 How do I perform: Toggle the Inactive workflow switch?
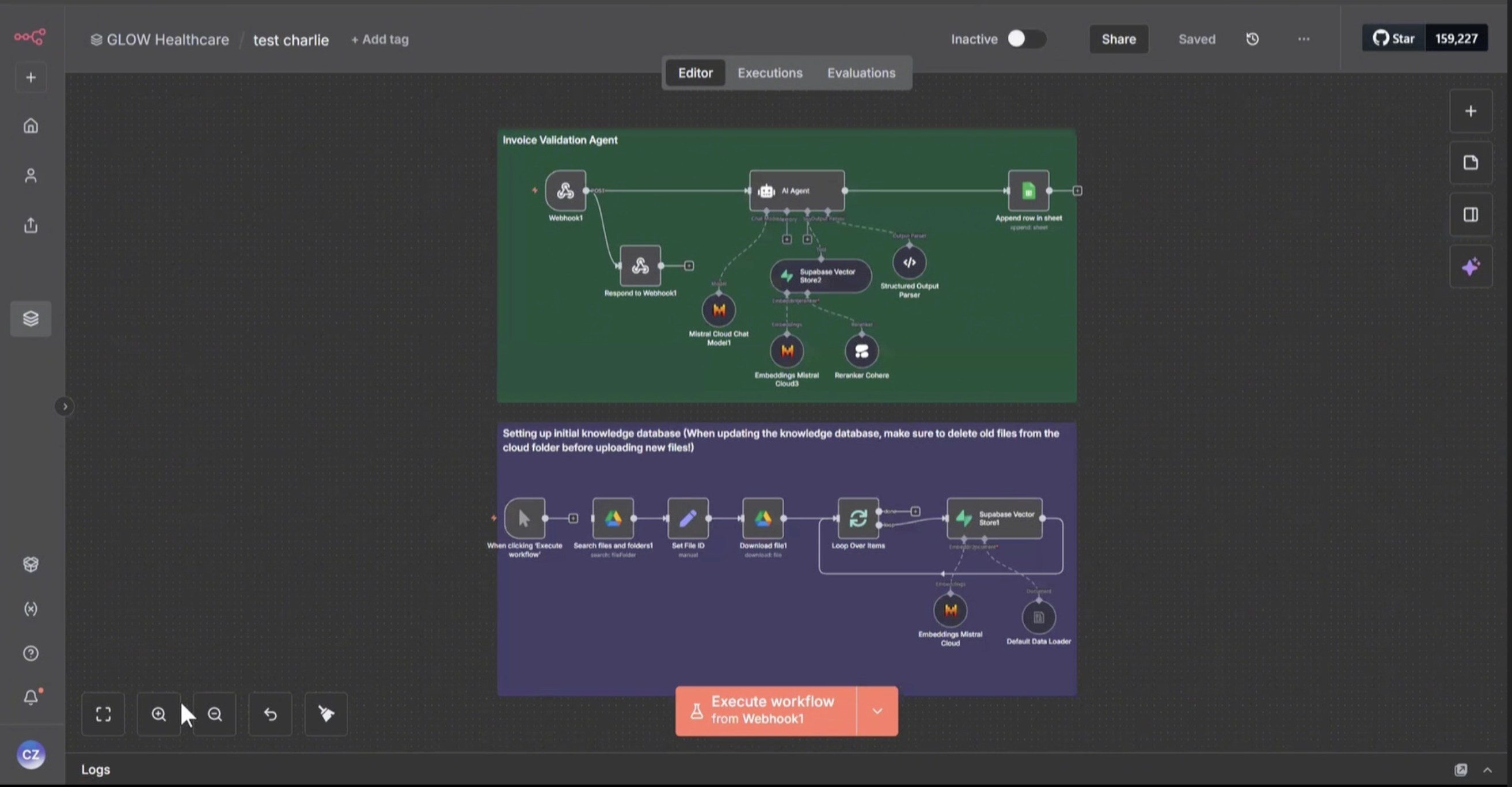coord(1026,39)
